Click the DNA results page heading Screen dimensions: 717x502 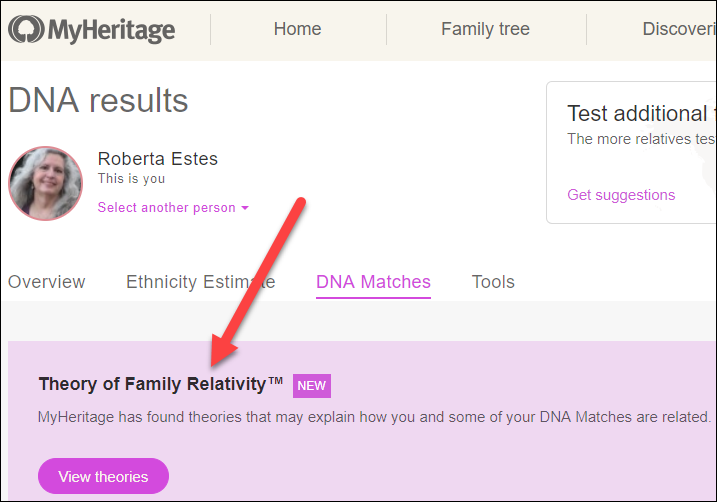tap(98, 100)
